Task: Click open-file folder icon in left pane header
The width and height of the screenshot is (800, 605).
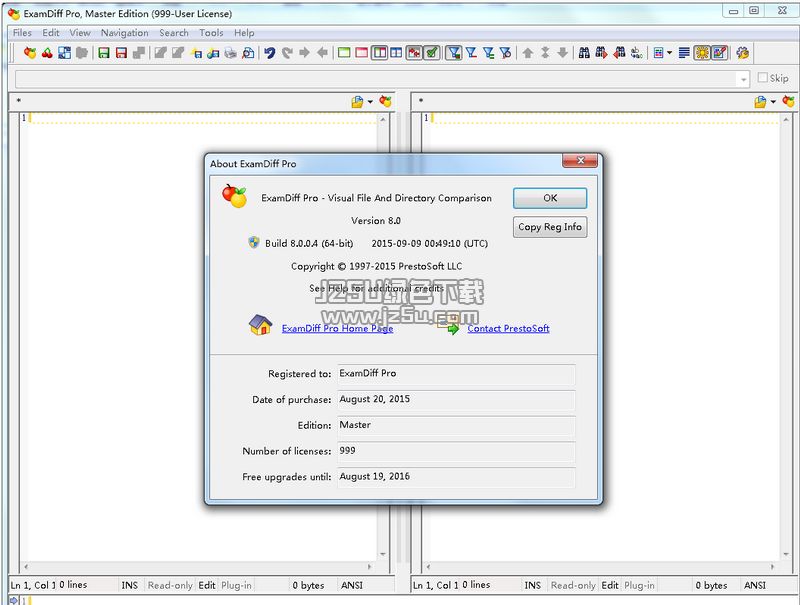Action: coord(357,102)
